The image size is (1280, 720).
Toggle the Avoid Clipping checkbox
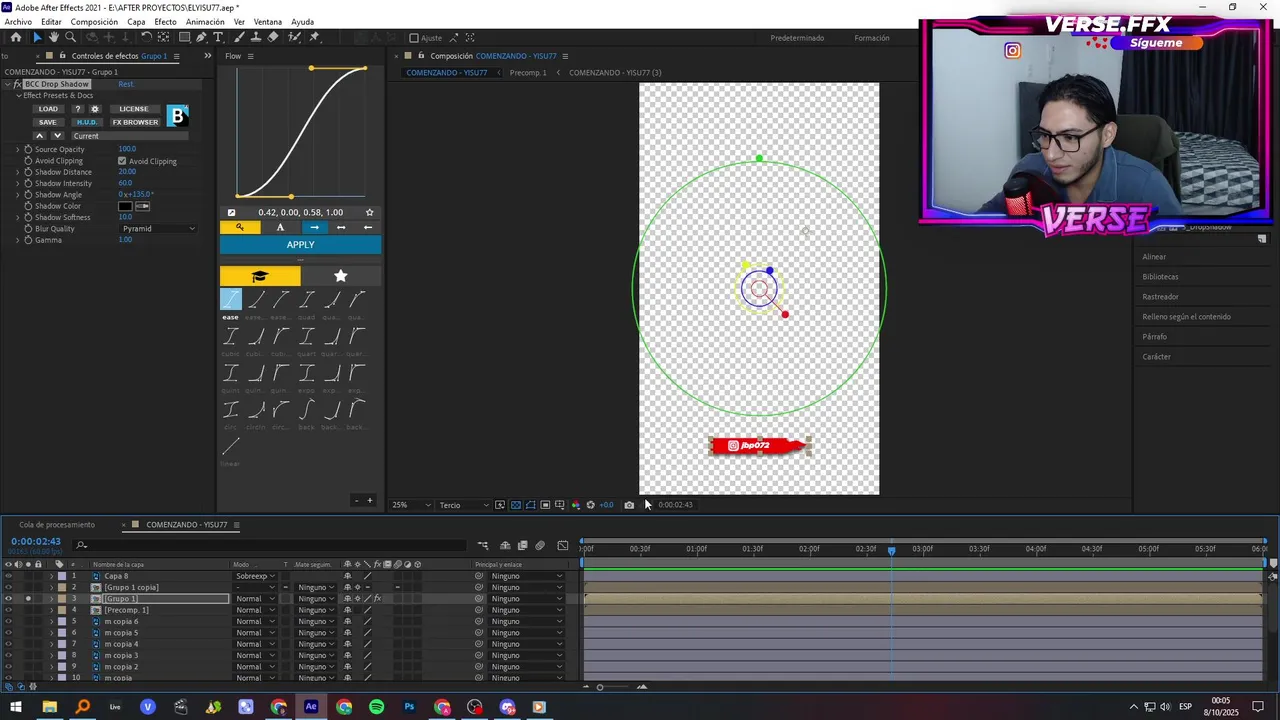pos(122,161)
